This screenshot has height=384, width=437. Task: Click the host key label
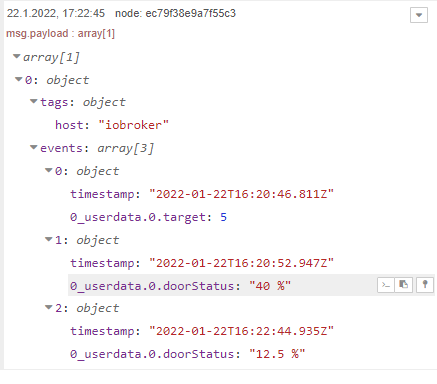[69, 125]
